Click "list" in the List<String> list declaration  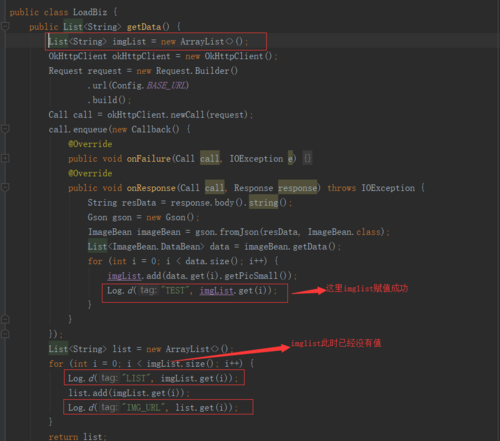click(x=122, y=349)
